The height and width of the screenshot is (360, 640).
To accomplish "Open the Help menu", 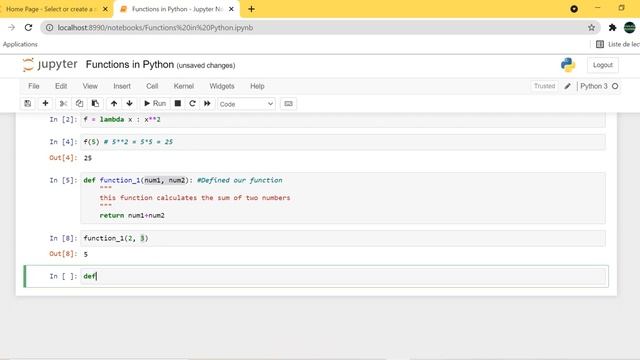I will [x=257, y=86].
